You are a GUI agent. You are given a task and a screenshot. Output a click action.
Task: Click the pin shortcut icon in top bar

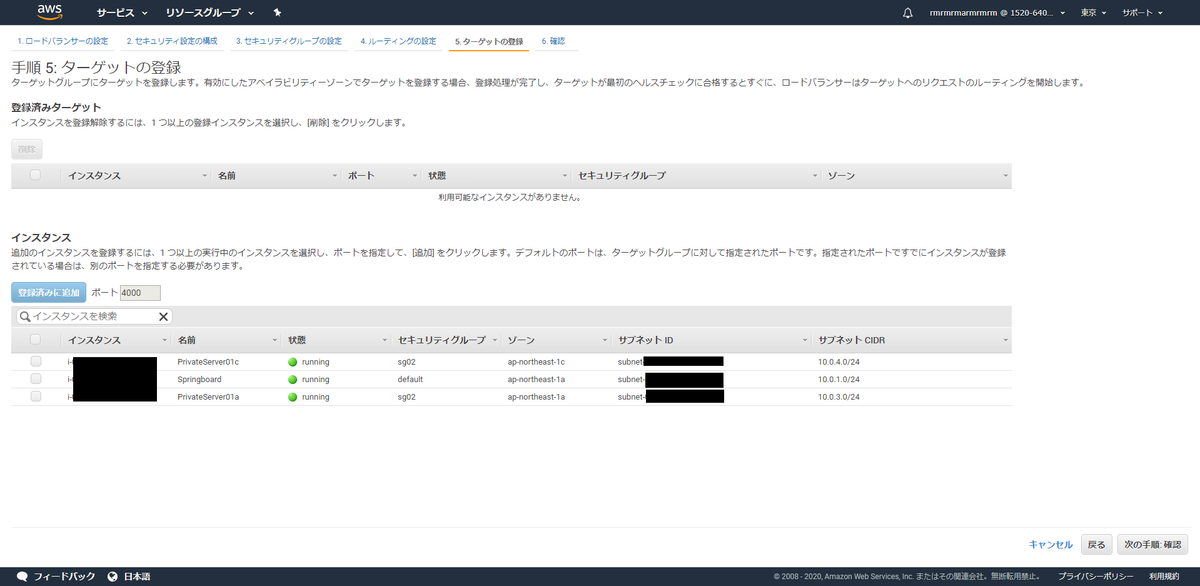coord(277,13)
